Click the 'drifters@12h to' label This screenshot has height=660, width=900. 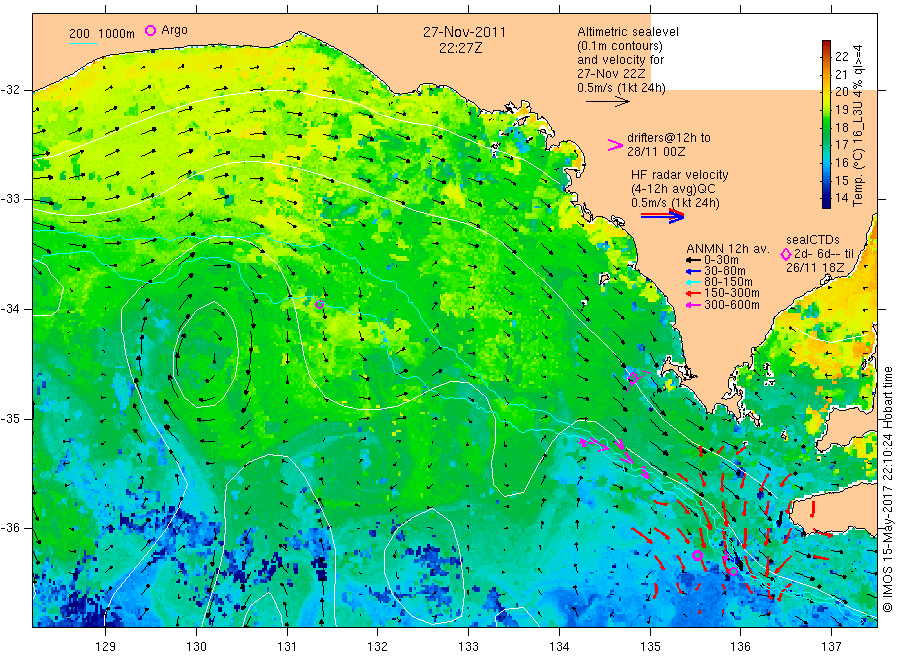tap(669, 138)
